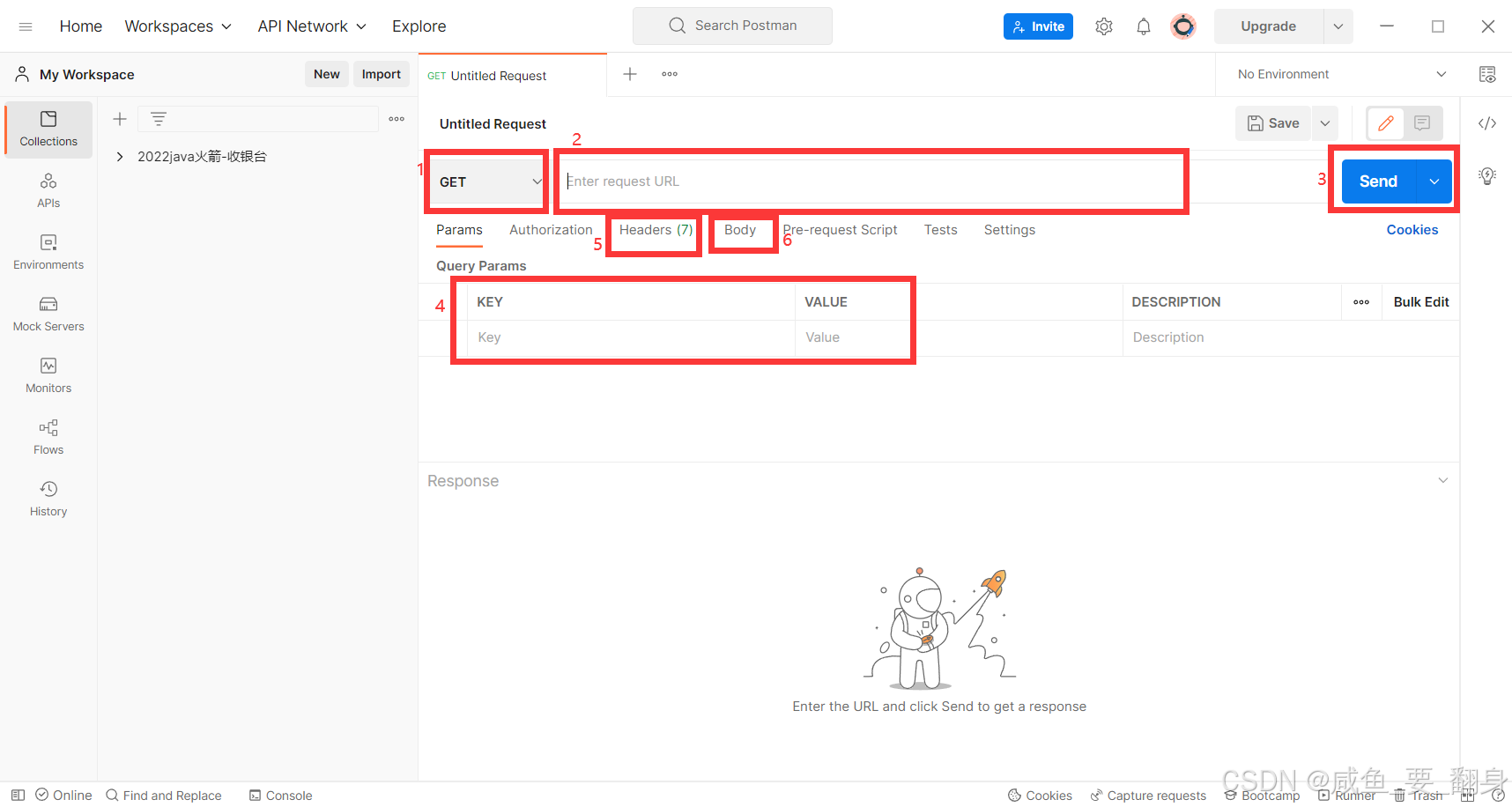Open Bootcamp in the status bar
The height and width of the screenshot is (807, 1512).
point(1262,796)
